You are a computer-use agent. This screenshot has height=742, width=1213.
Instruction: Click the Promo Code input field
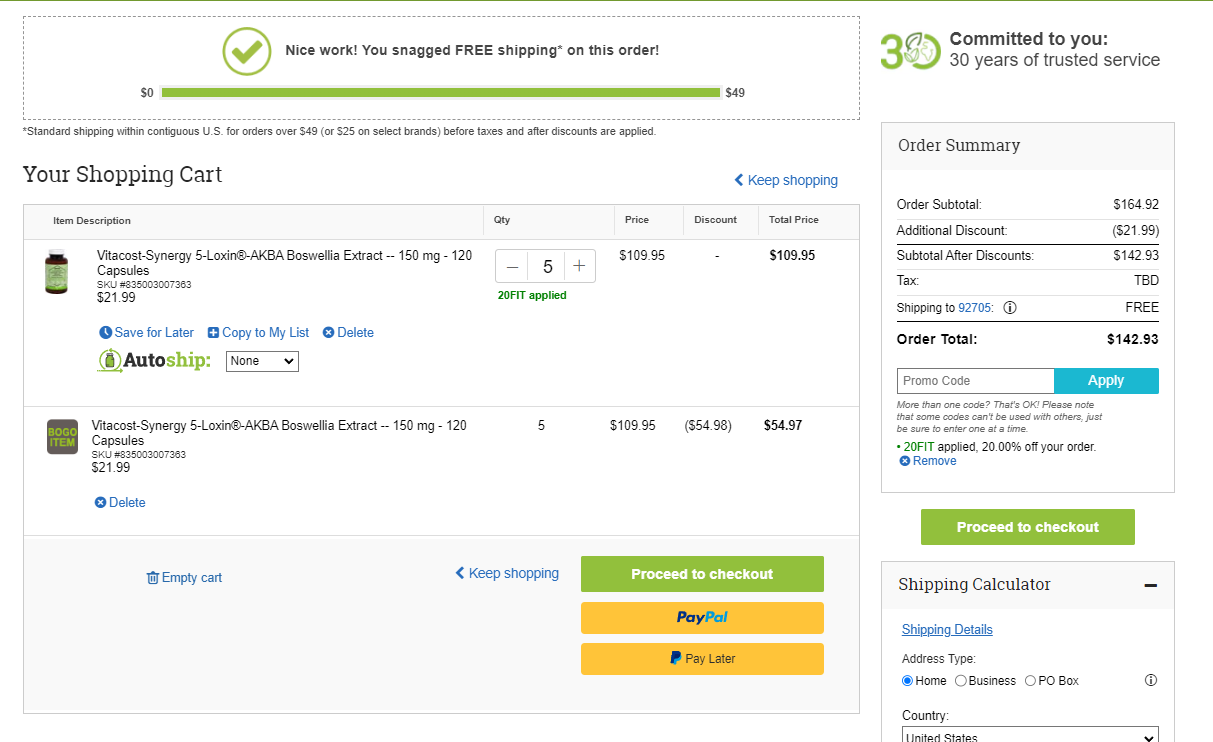tap(976, 381)
